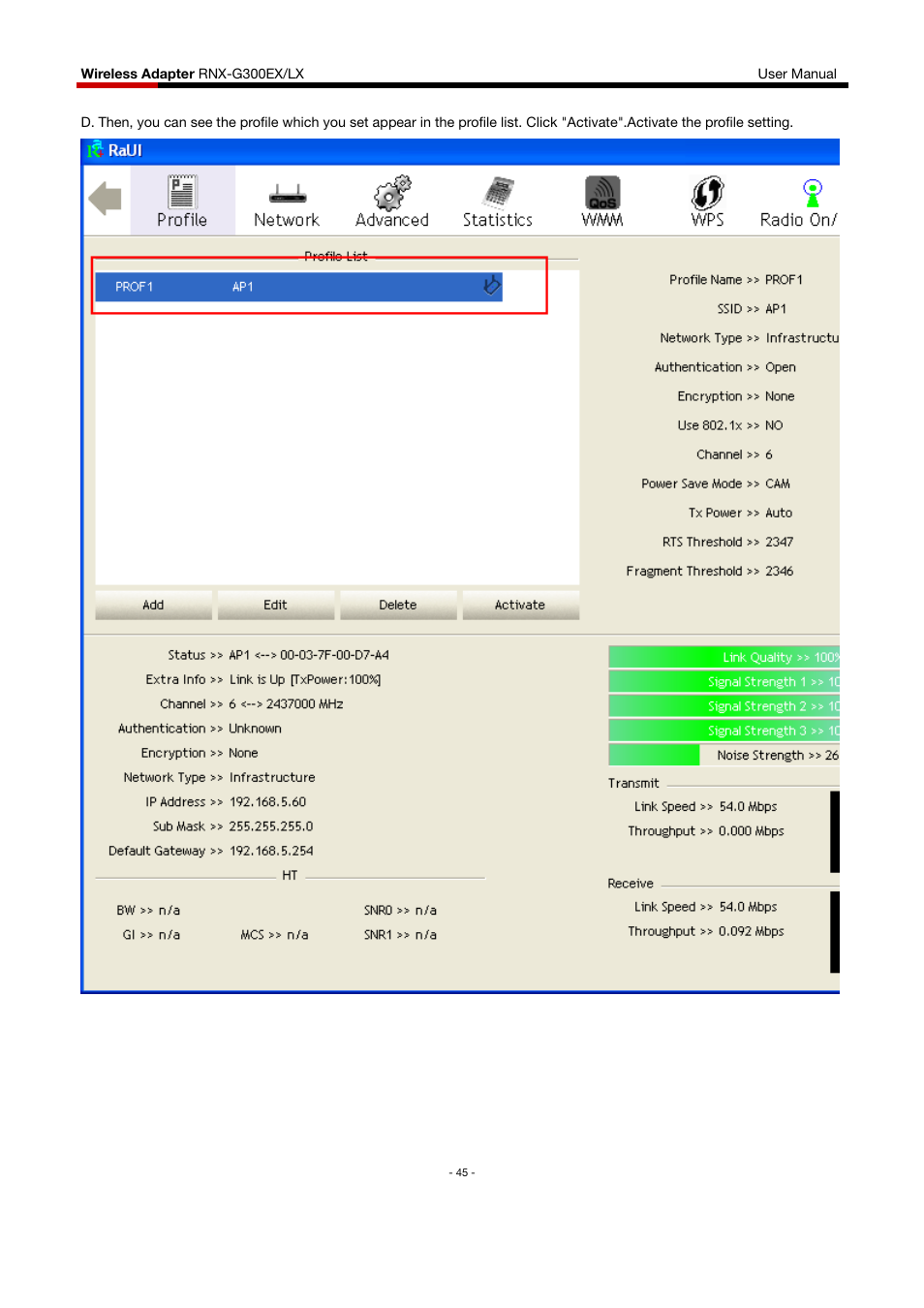
Task: Click the Sub Mask 255.255.255.0 value
Action: coord(271,826)
